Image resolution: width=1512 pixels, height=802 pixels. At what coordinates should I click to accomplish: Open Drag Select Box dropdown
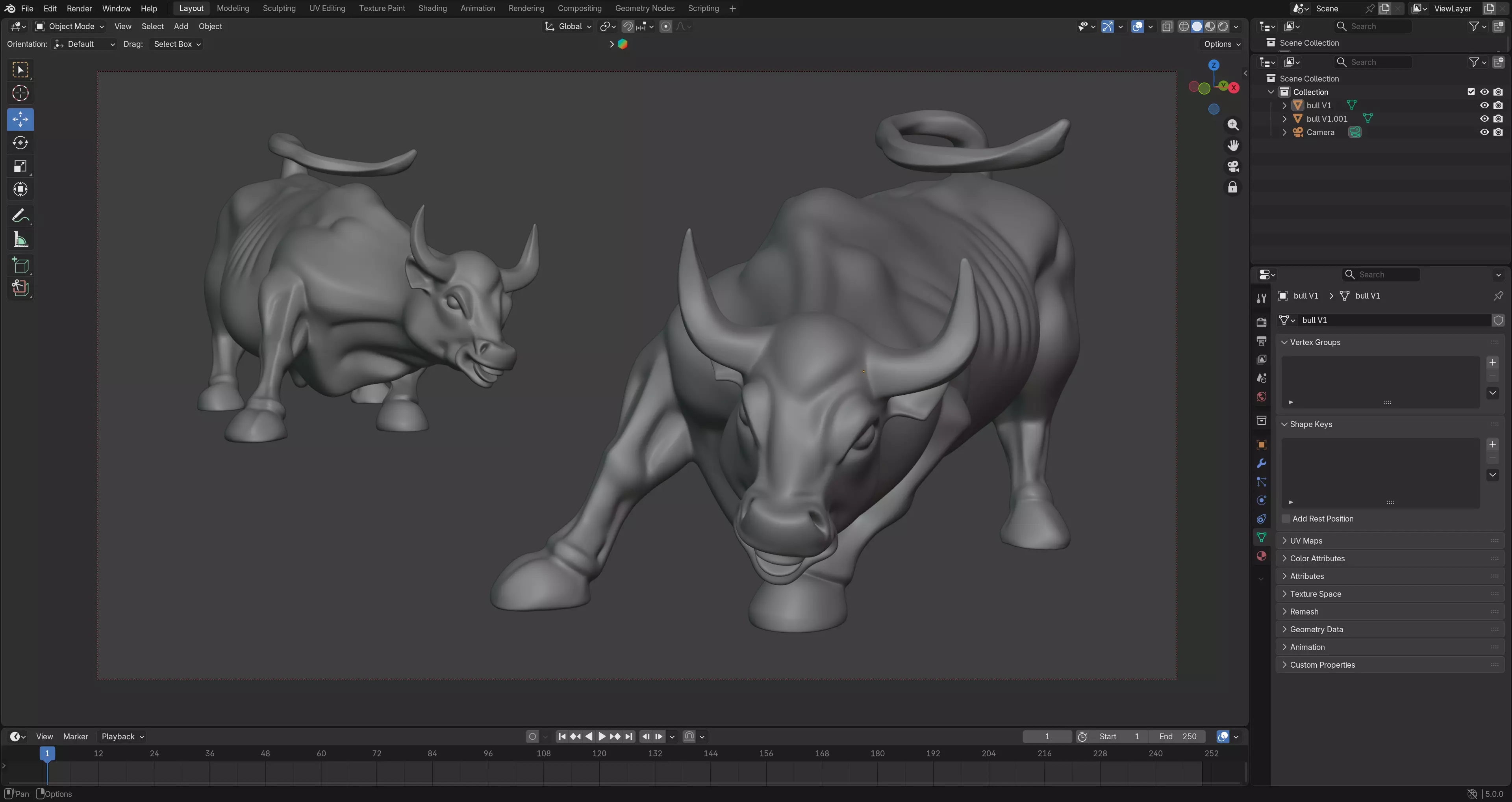click(x=177, y=44)
